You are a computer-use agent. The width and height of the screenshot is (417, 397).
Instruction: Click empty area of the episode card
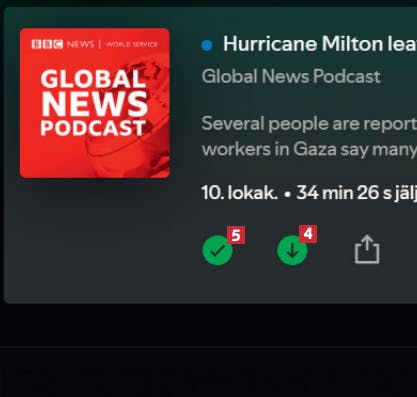coord(100,240)
